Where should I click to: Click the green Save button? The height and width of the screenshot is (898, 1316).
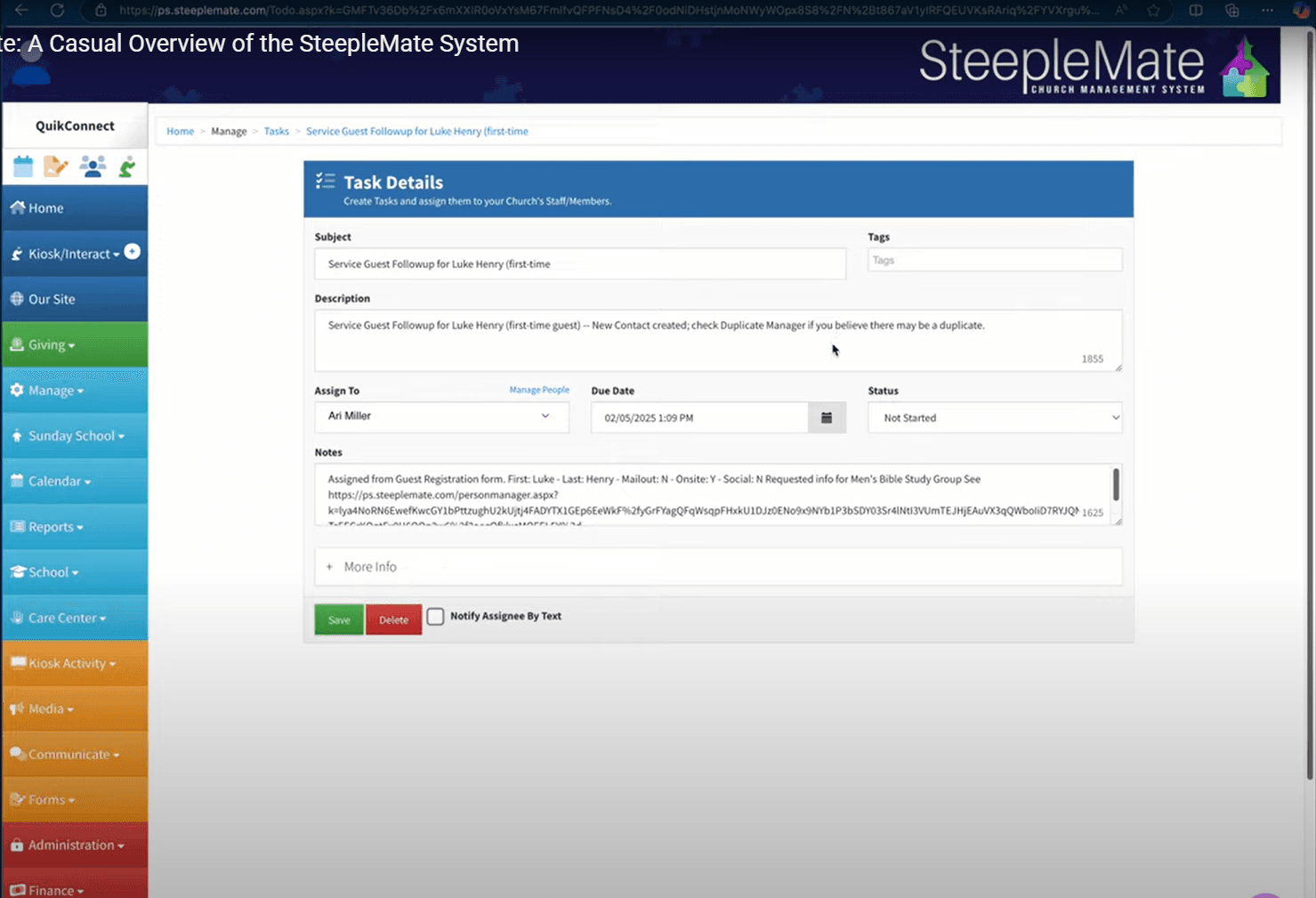coord(339,619)
